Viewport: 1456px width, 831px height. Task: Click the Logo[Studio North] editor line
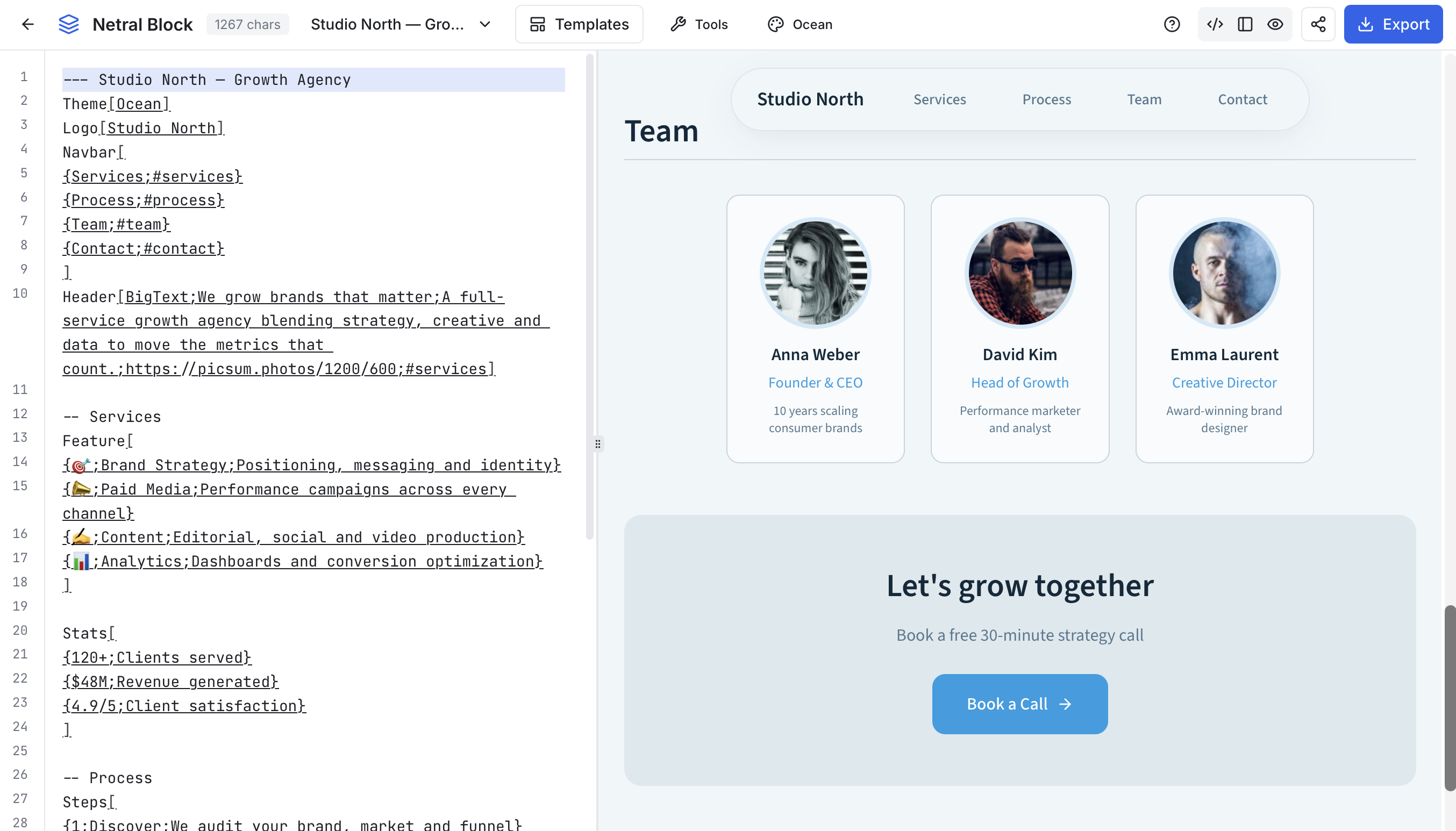coord(143,128)
